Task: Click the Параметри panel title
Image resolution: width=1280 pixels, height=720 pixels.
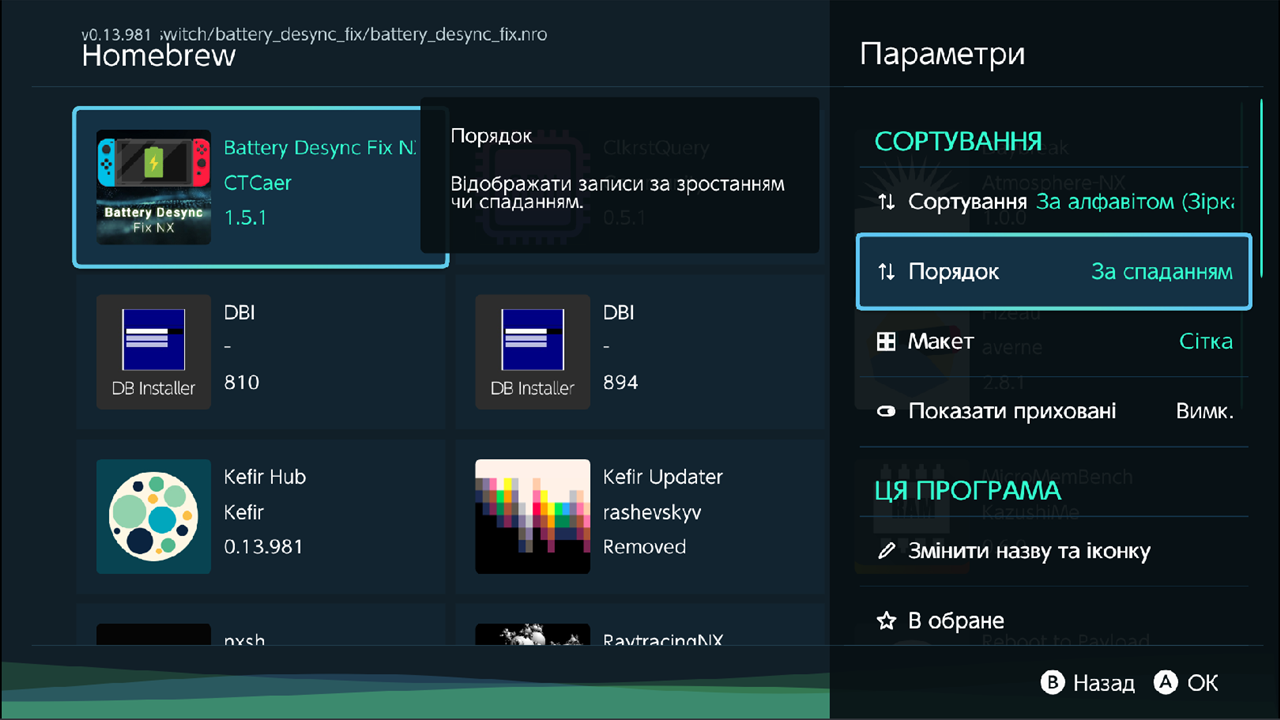Action: tap(942, 54)
